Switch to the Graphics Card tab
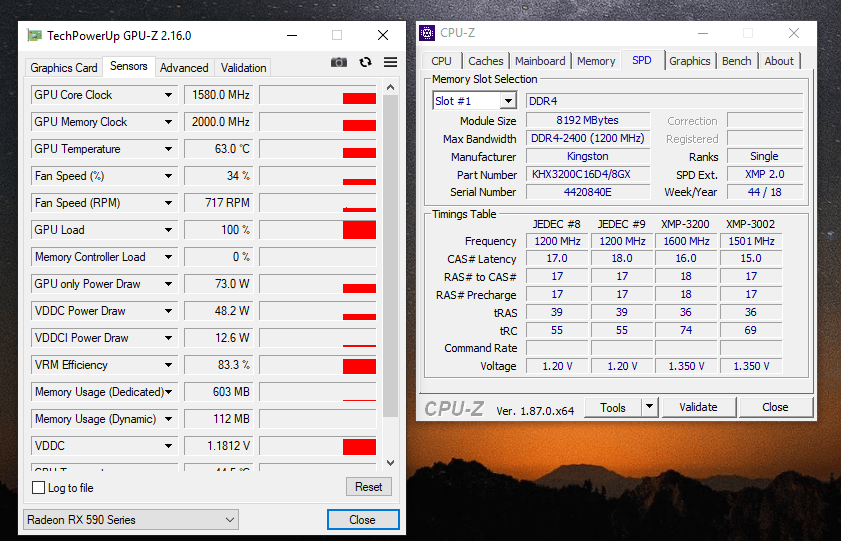Viewport: 841px width, 541px height. click(x=64, y=68)
